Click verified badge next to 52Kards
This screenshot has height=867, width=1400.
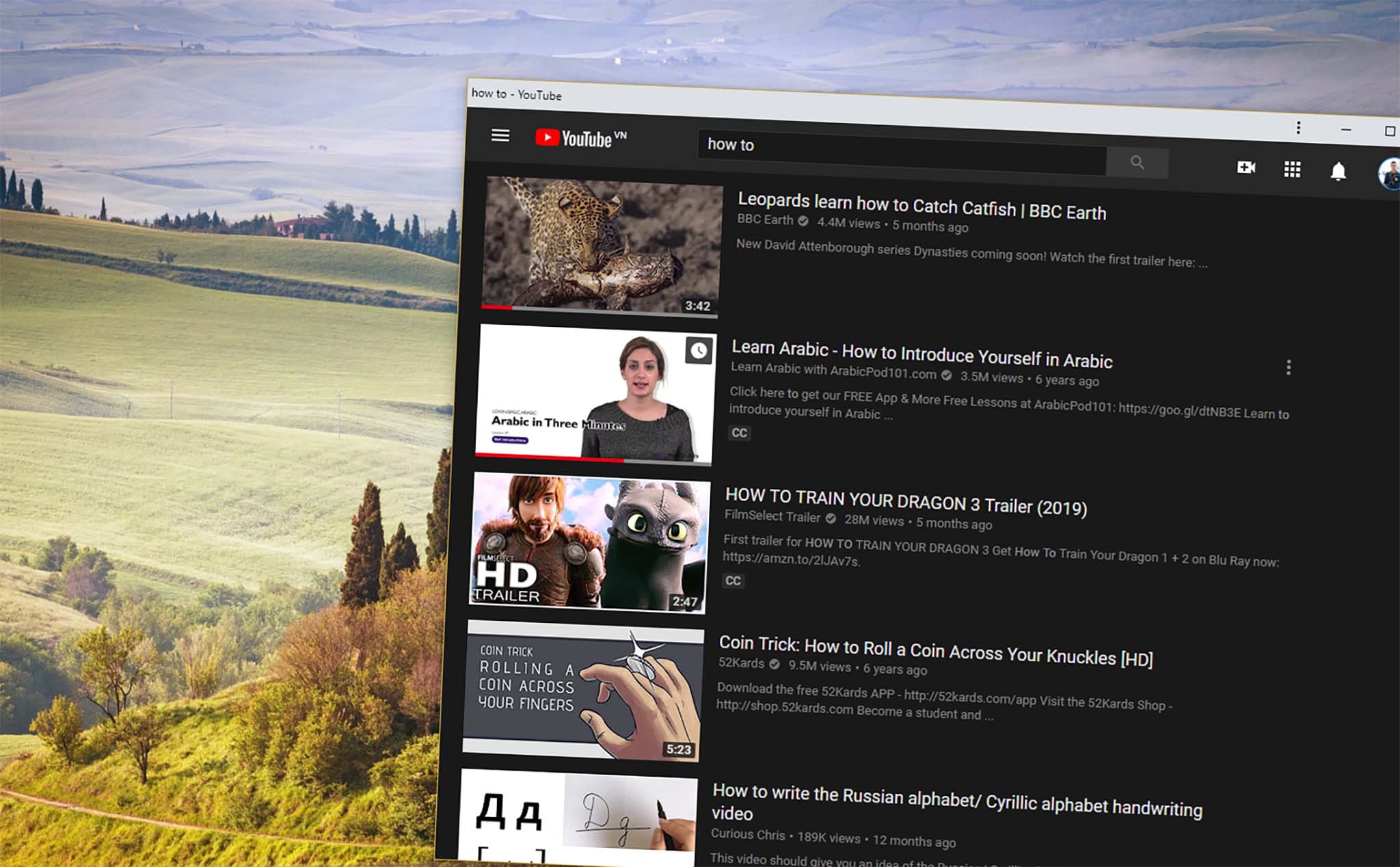tap(775, 664)
